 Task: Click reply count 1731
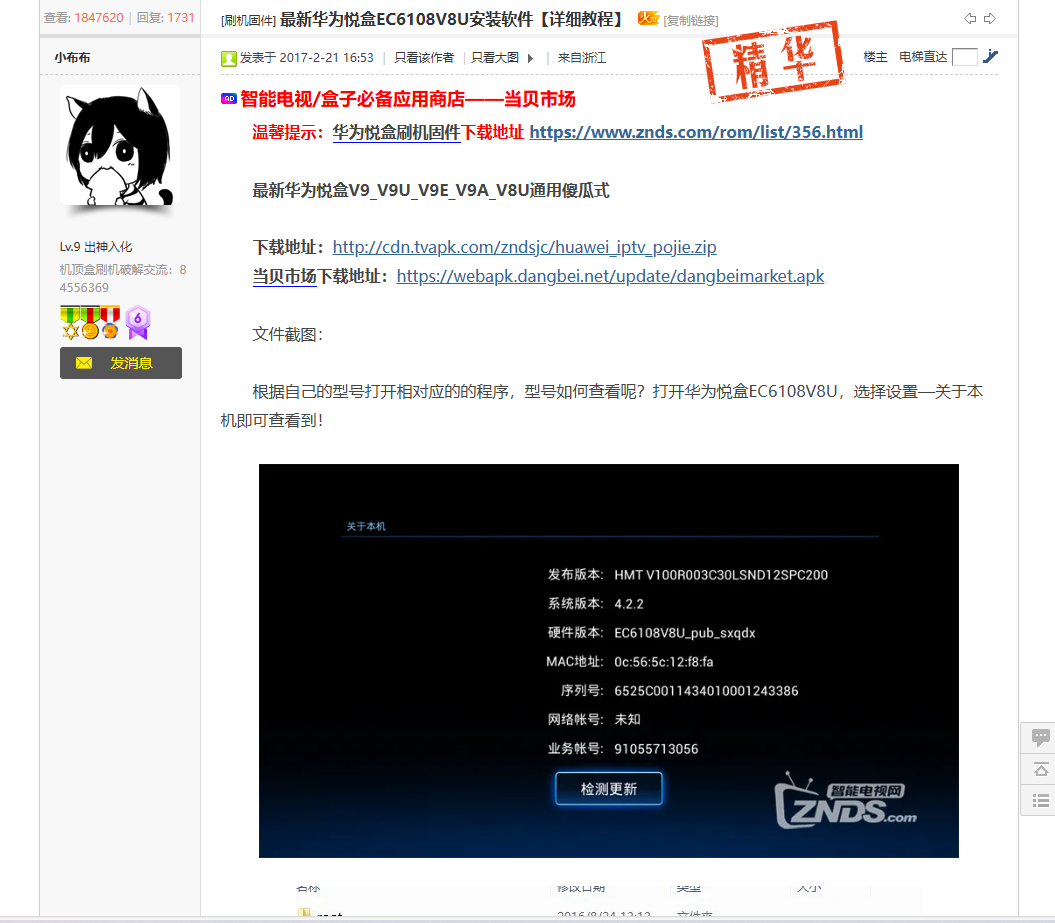[181, 18]
